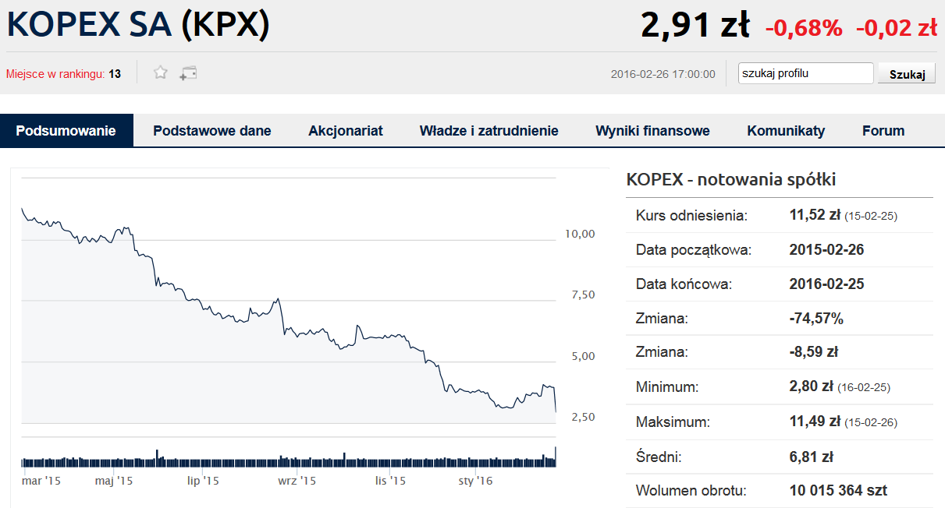Open the Komunikaty tab
This screenshot has width=945, height=508.
pyautogui.click(x=786, y=131)
